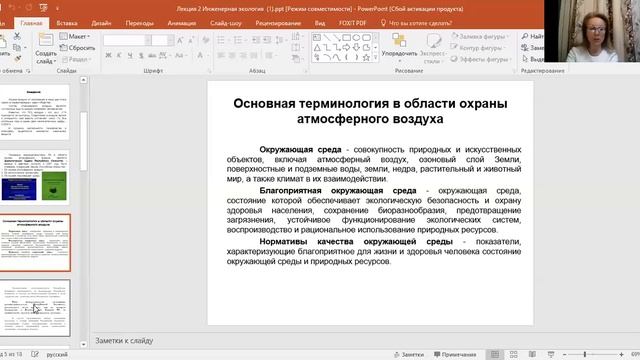Viewport: 640px width, 360px height.
Task: Toggle Underline (Ч) formatting
Action: click(x=130, y=56)
